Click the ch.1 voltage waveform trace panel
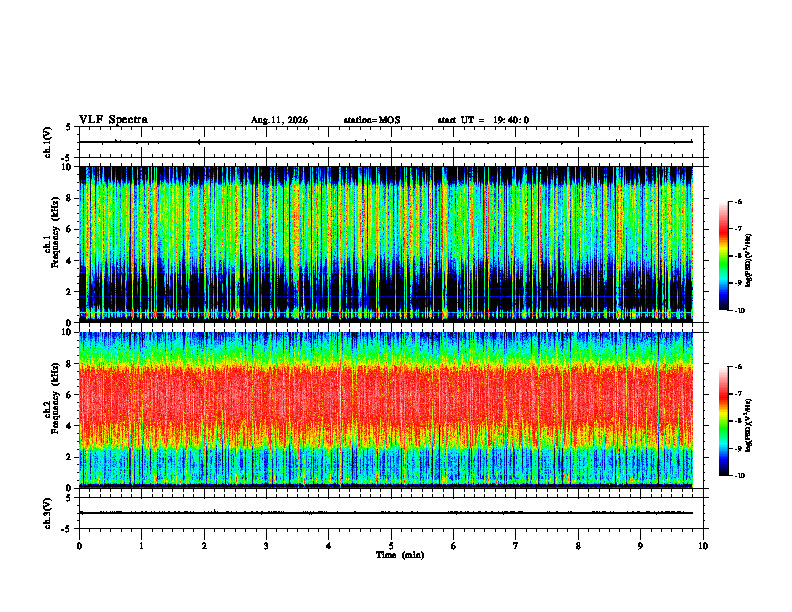 tap(391, 142)
